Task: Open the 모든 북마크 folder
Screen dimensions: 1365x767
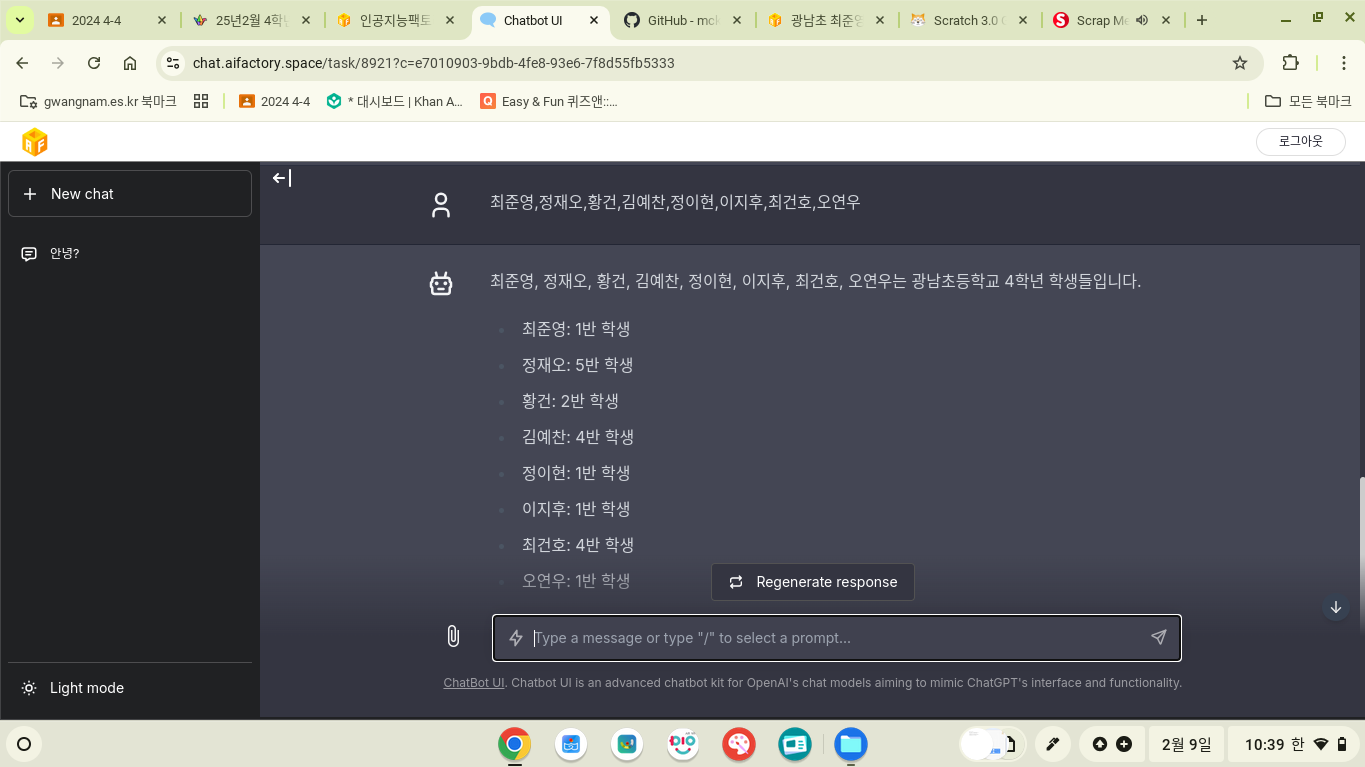Action: pos(1308,101)
